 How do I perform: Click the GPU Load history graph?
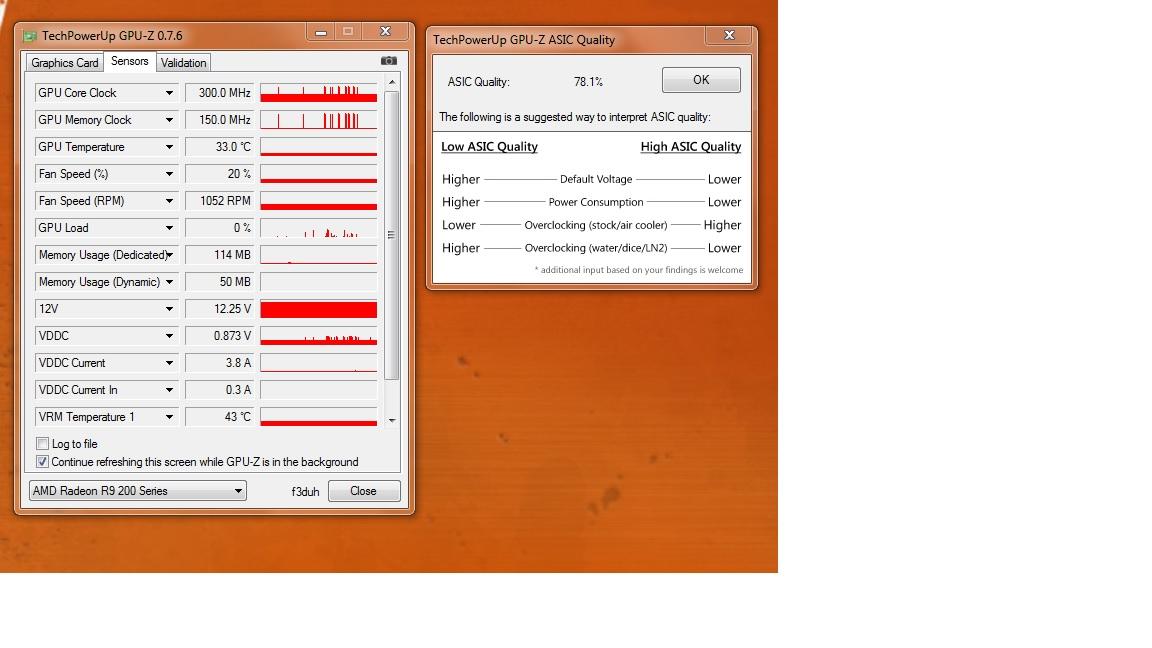tap(319, 228)
